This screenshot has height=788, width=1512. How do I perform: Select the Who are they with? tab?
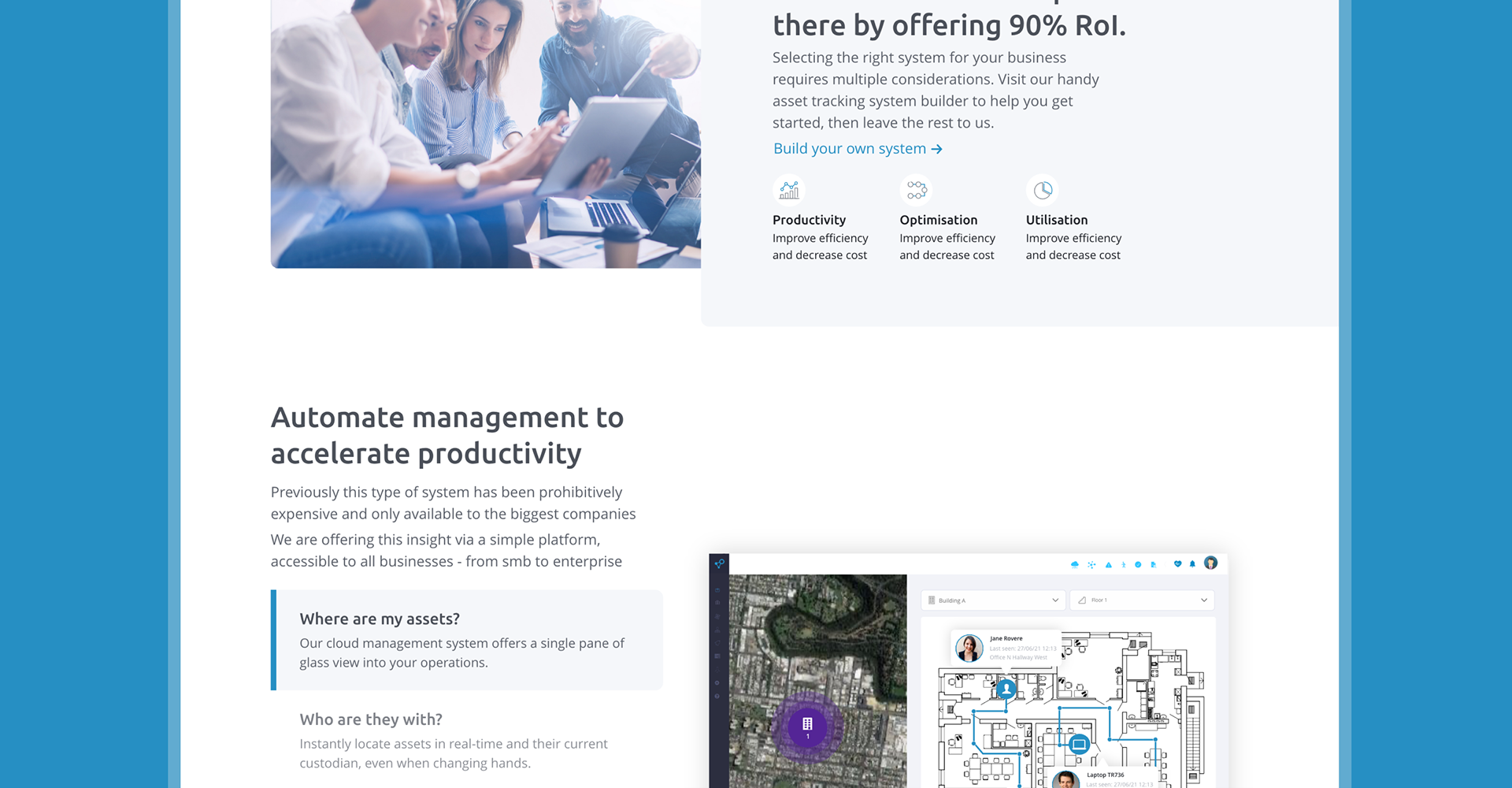(x=467, y=741)
